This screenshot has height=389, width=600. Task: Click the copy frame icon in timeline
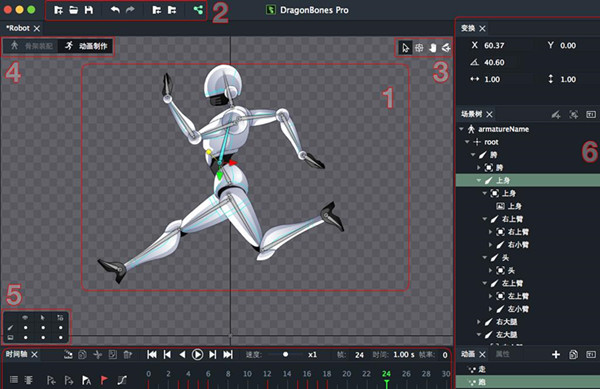pyautogui.click(x=82, y=355)
